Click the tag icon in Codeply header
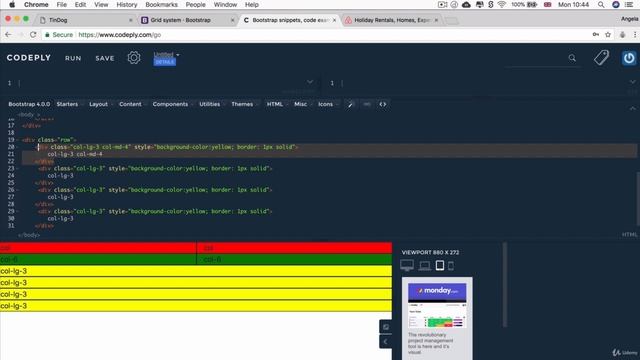Image resolution: width=640 pixels, height=360 pixels. tap(601, 58)
